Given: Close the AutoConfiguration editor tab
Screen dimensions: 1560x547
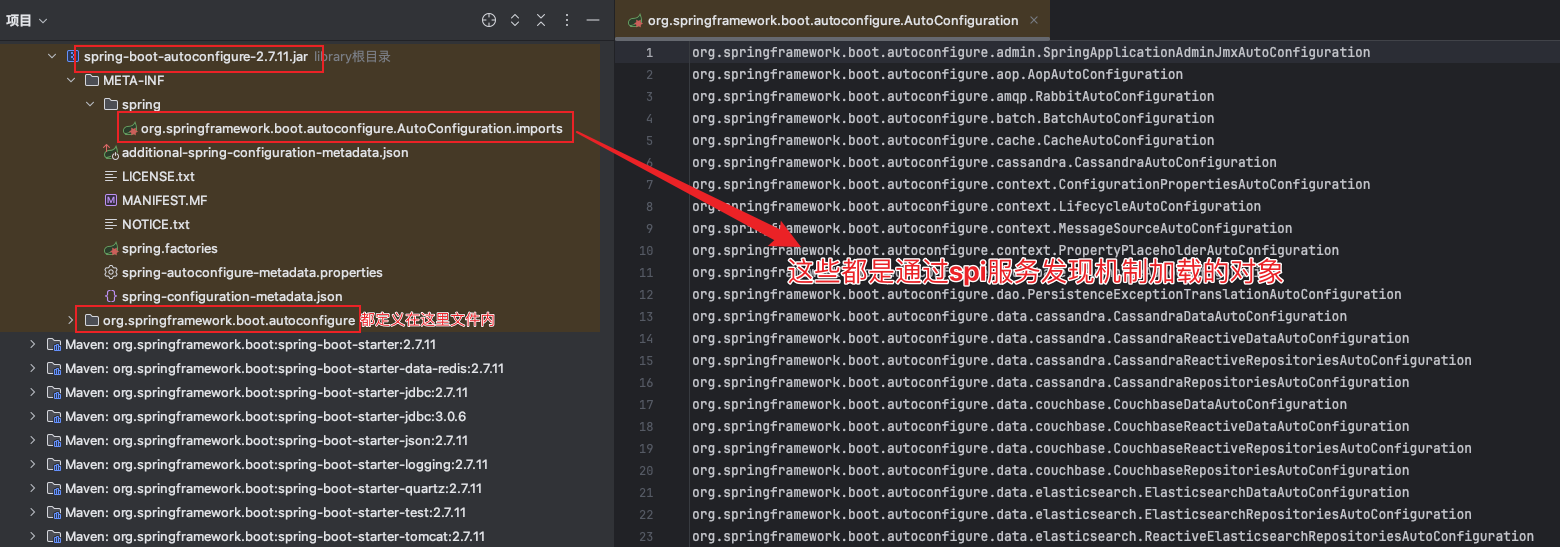Looking at the screenshot, I should [x=1033, y=20].
